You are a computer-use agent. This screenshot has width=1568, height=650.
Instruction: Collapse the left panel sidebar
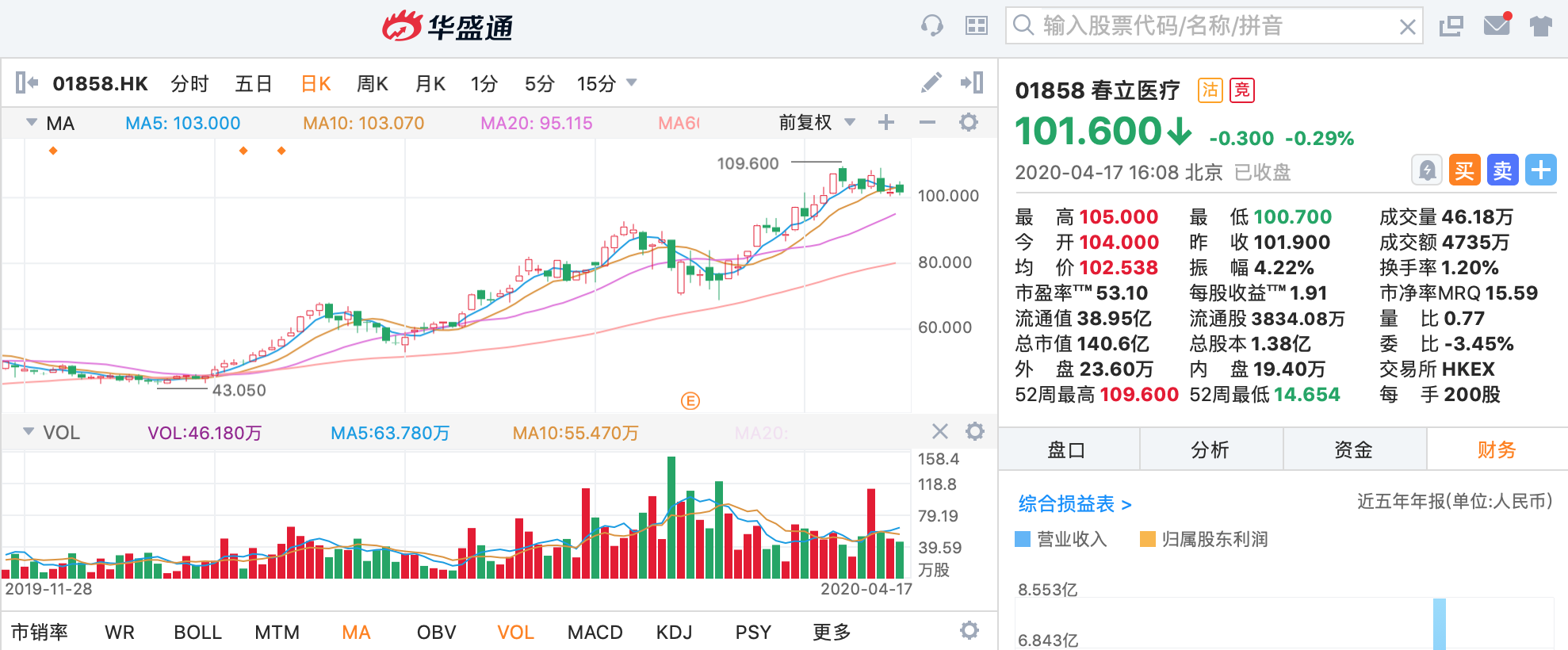tap(26, 82)
